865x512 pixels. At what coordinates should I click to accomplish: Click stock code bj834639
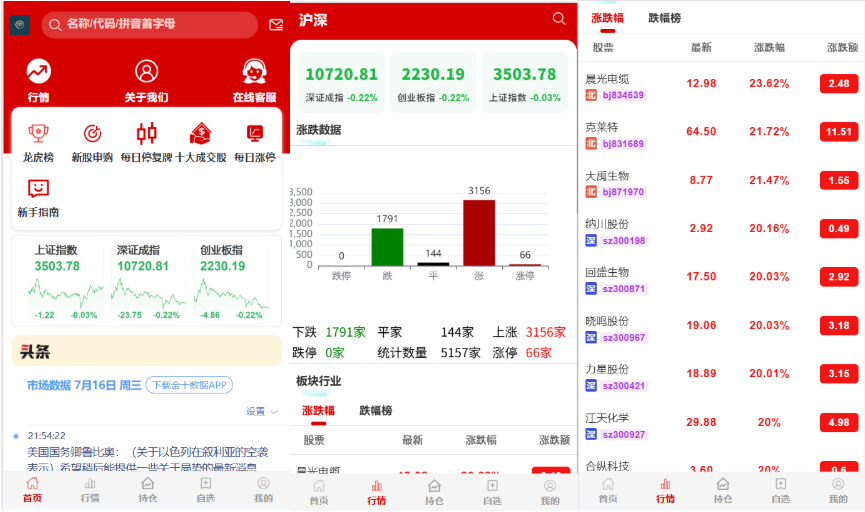pos(623,95)
